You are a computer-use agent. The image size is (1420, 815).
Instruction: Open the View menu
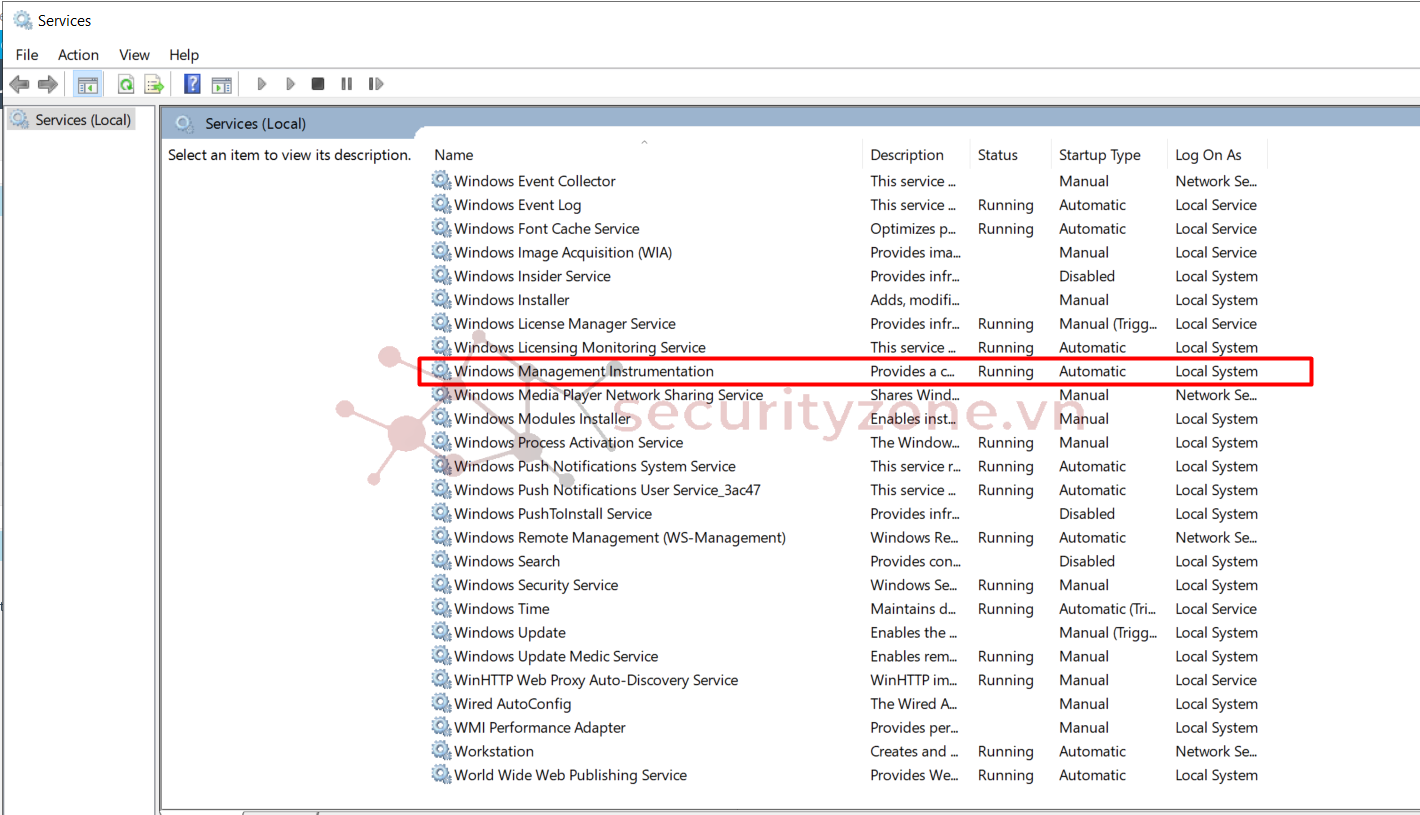tap(134, 55)
